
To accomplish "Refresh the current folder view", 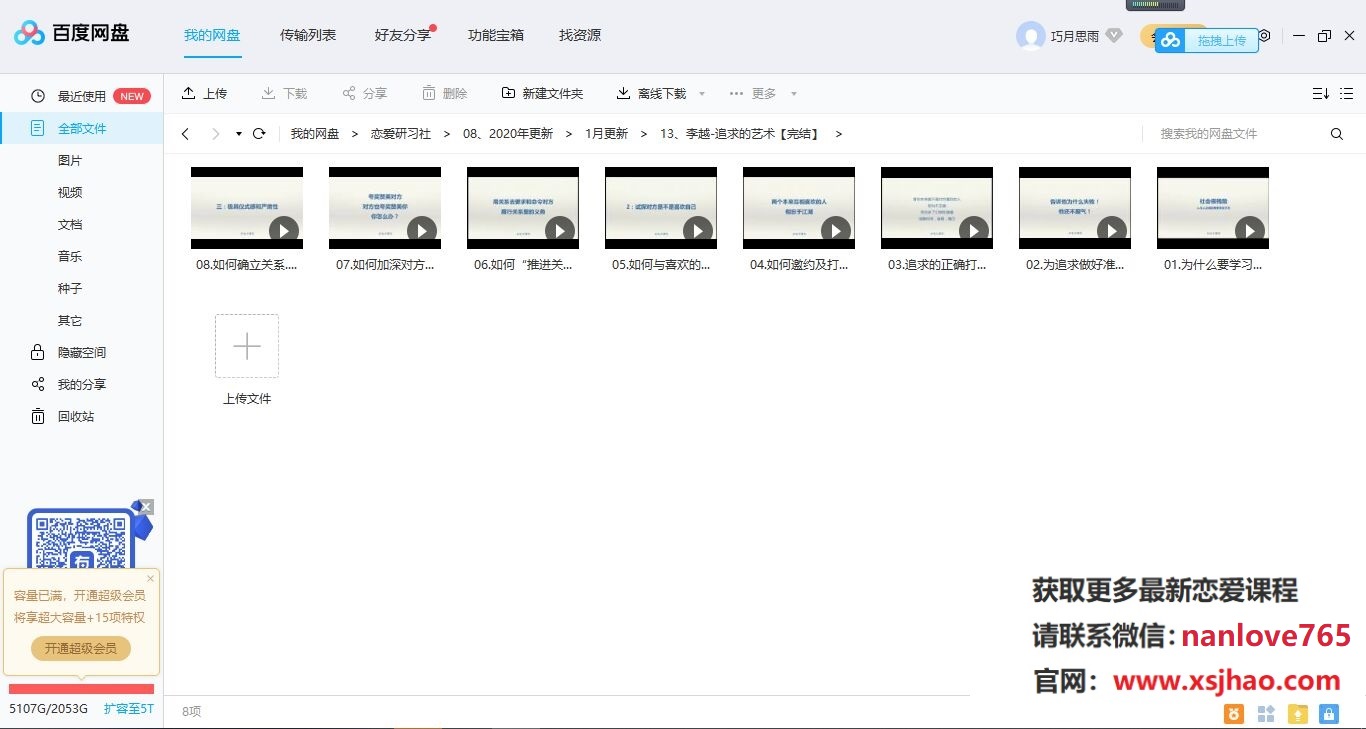I will pos(260,132).
